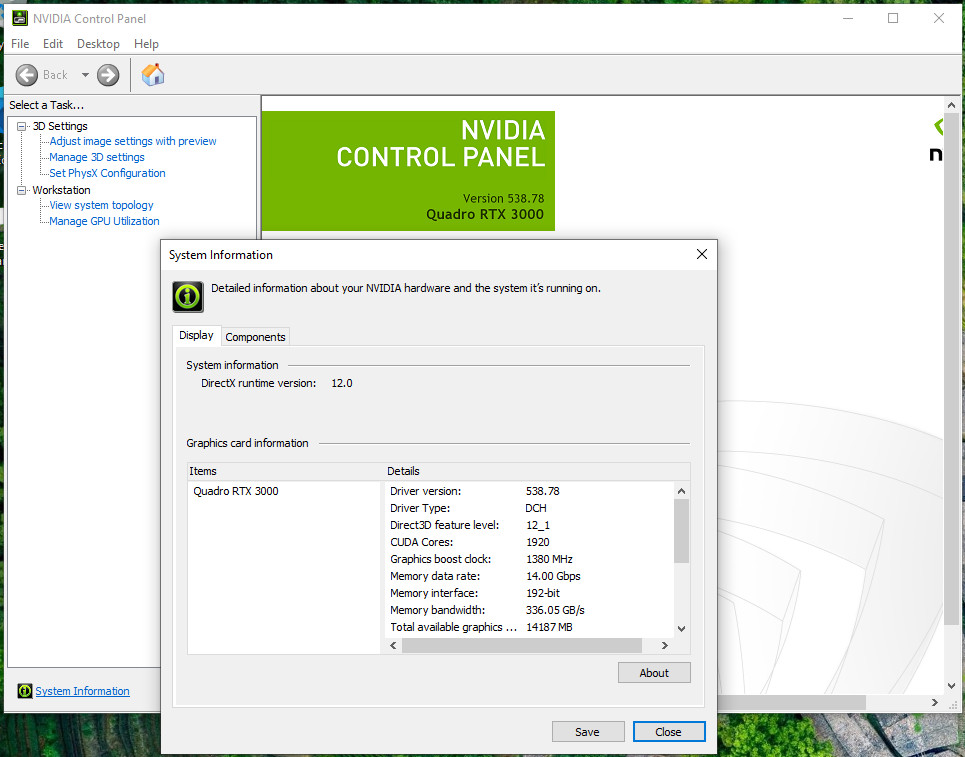965x757 pixels.
Task: Click the details list horizontal scrollbar thumb
Action: pyautogui.click(x=522, y=645)
